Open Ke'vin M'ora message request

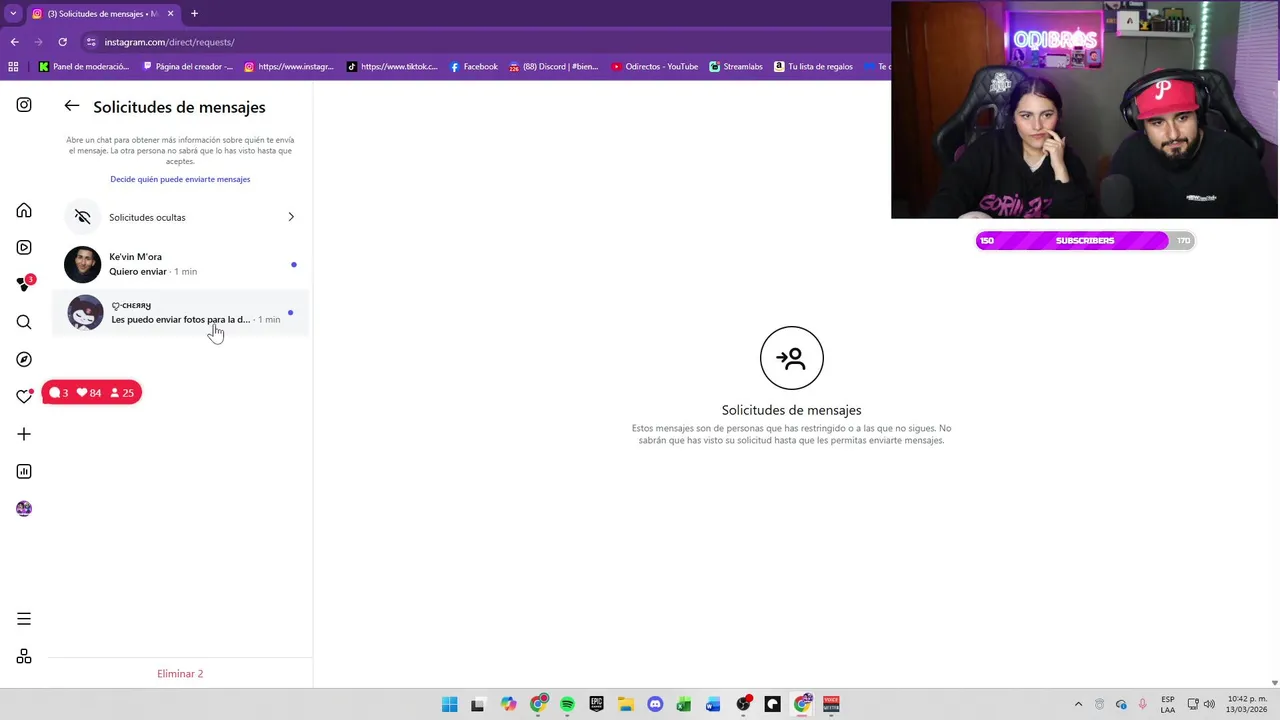coord(180,264)
